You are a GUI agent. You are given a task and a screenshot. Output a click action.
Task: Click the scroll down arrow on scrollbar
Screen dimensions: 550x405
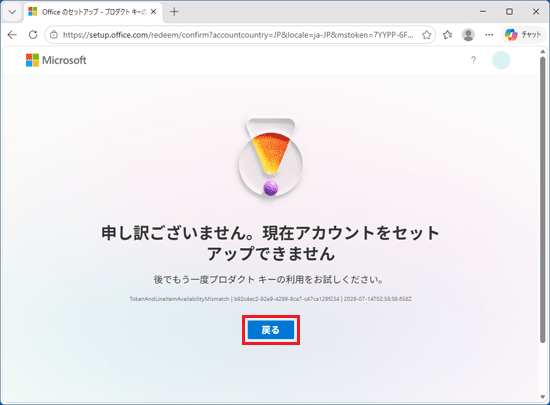(x=543, y=397)
